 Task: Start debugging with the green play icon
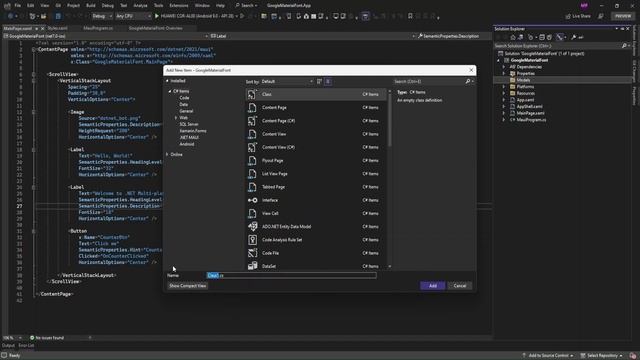(157, 16)
